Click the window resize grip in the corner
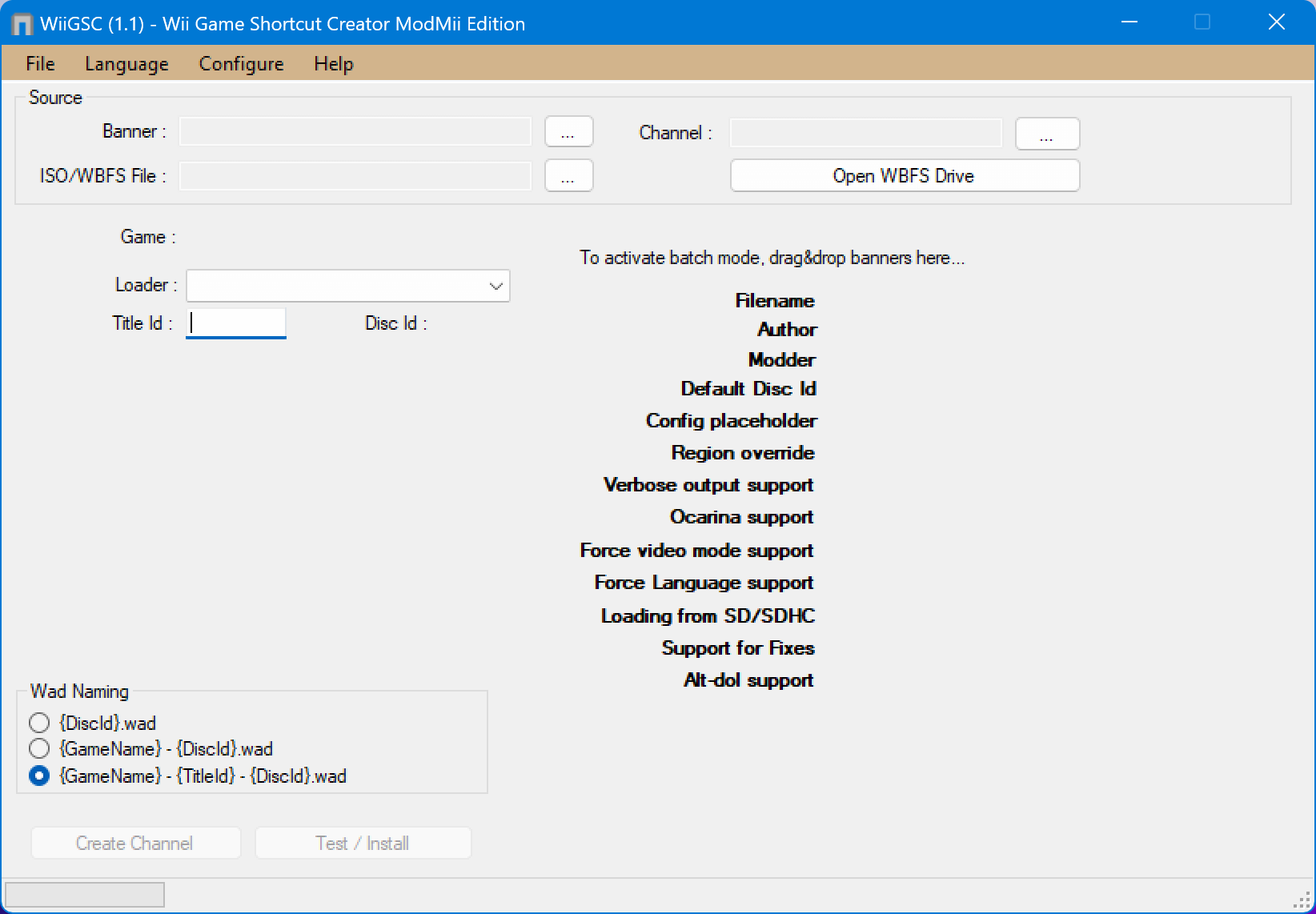Image resolution: width=1316 pixels, height=914 pixels. pos(1302,900)
